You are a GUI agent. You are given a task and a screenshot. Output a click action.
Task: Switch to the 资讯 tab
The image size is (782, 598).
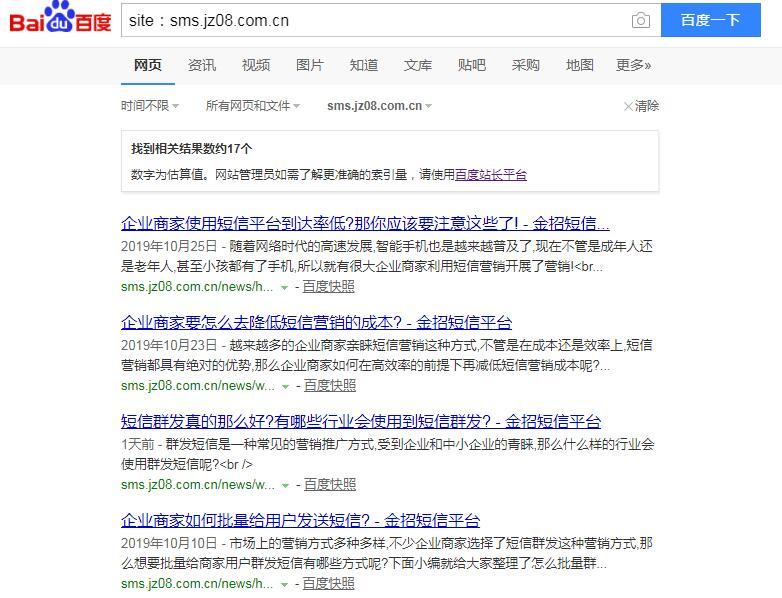click(202, 65)
